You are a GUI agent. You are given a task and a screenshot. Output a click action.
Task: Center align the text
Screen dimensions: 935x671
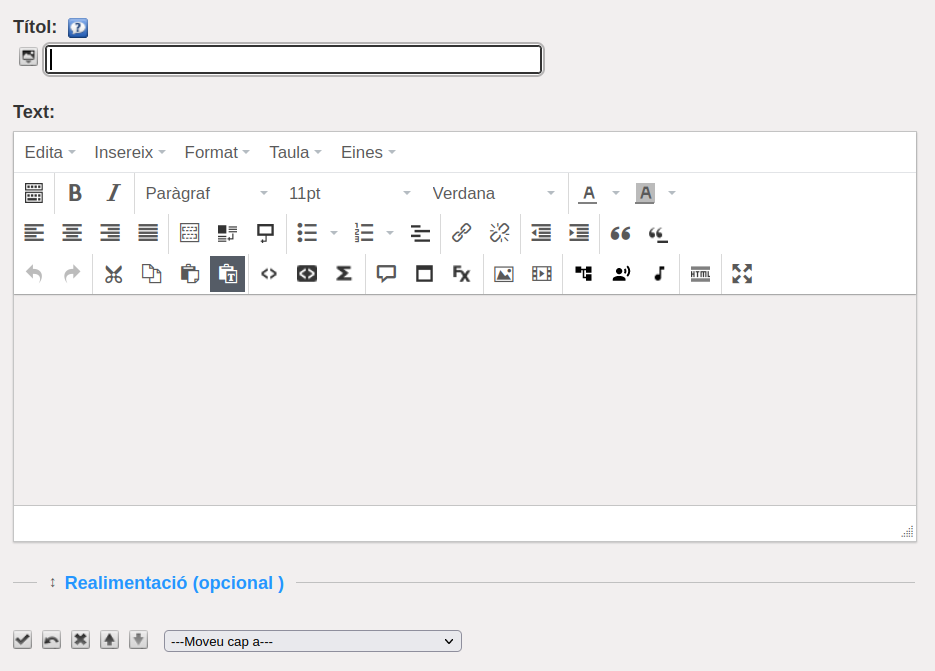tap(72, 233)
